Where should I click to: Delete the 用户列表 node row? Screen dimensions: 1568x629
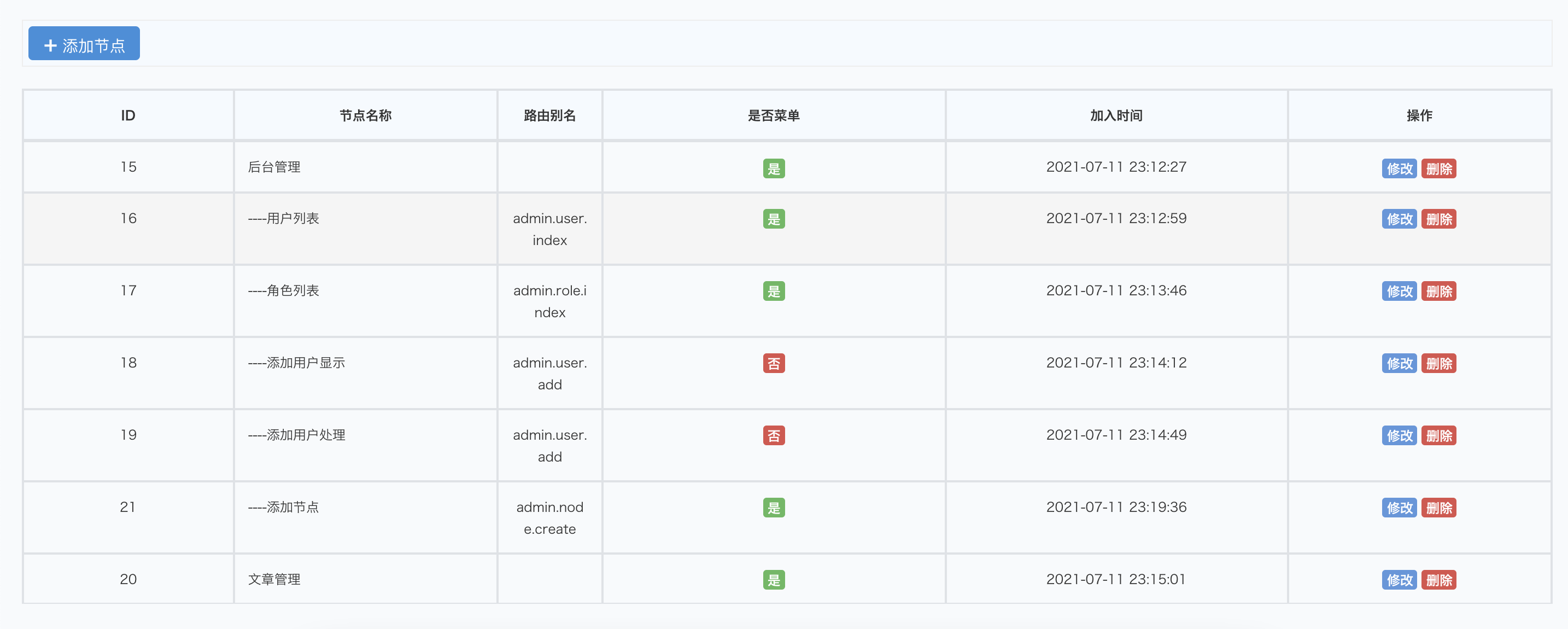(1438, 219)
